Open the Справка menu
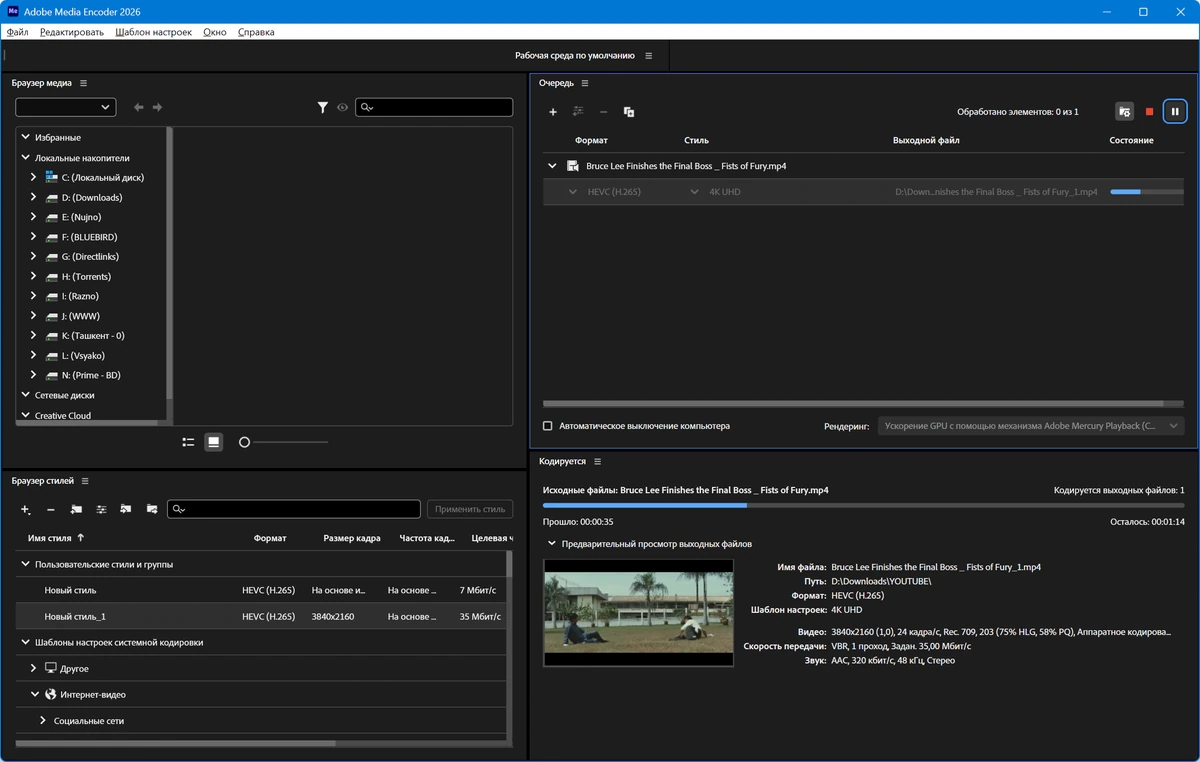1200x762 pixels. [256, 32]
